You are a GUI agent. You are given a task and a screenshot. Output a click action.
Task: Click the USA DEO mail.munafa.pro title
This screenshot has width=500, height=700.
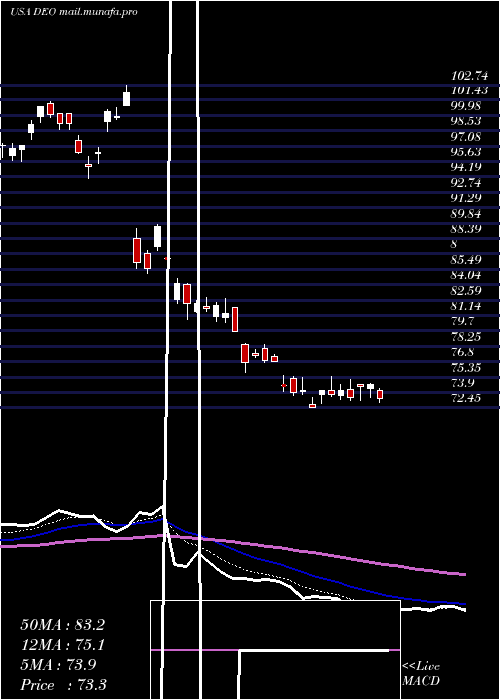[x=74, y=12]
